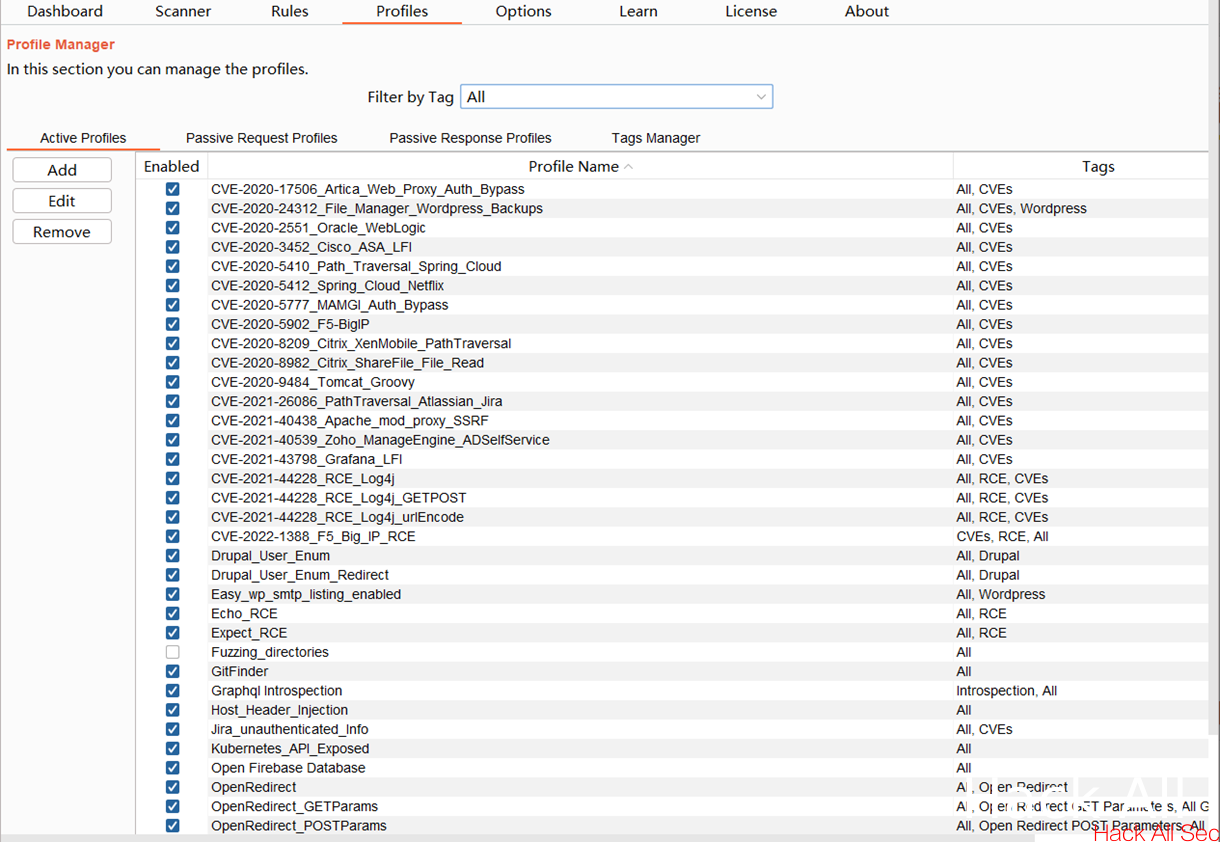Disable CVE-2020-17506_Artica_Web_Proxy_Auth_Bypass checkbox
Viewport: 1220px width, 842px height.
click(x=173, y=189)
